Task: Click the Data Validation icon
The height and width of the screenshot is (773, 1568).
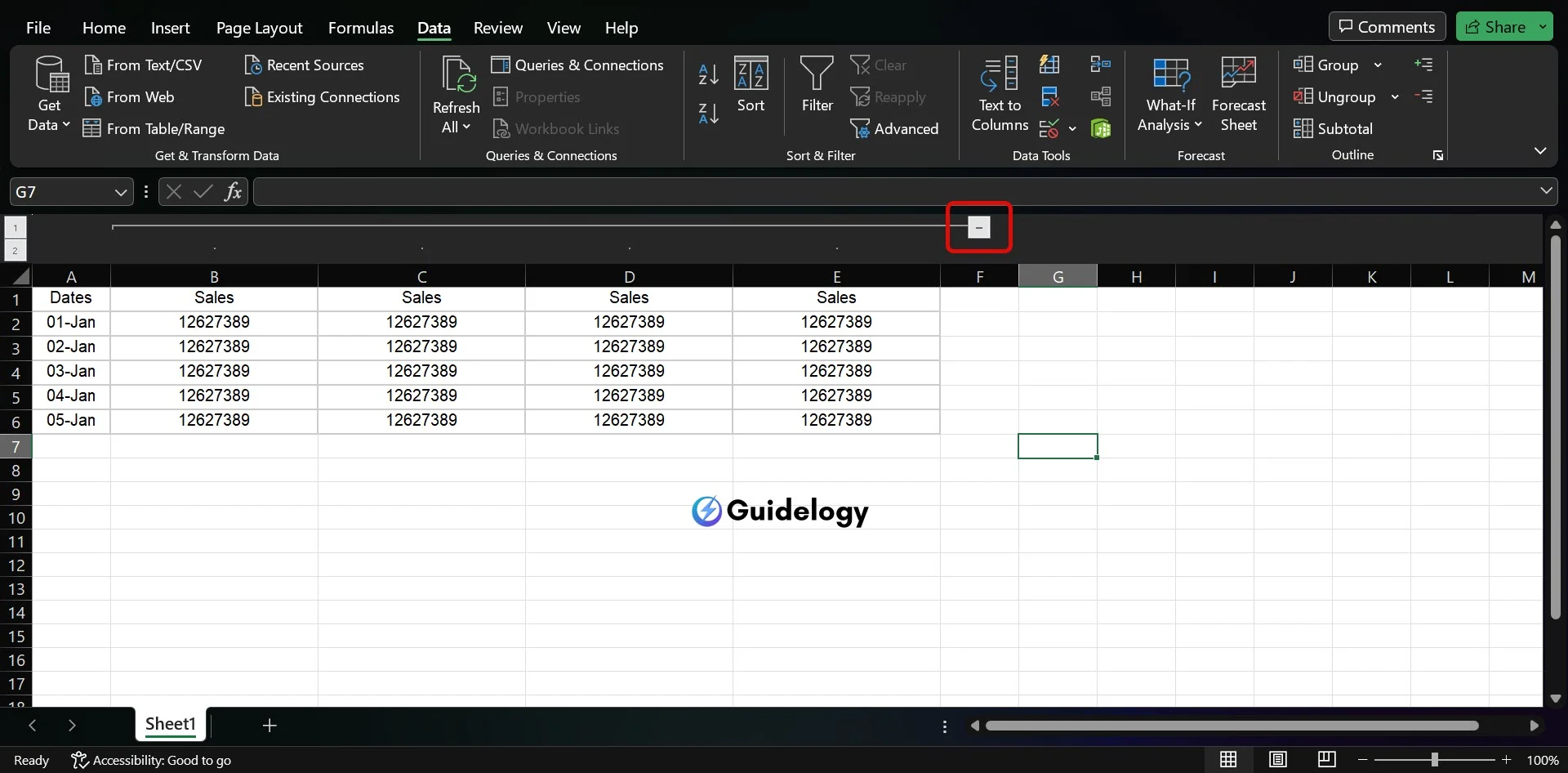Action: pyautogui.click(x=1049, y=128)
